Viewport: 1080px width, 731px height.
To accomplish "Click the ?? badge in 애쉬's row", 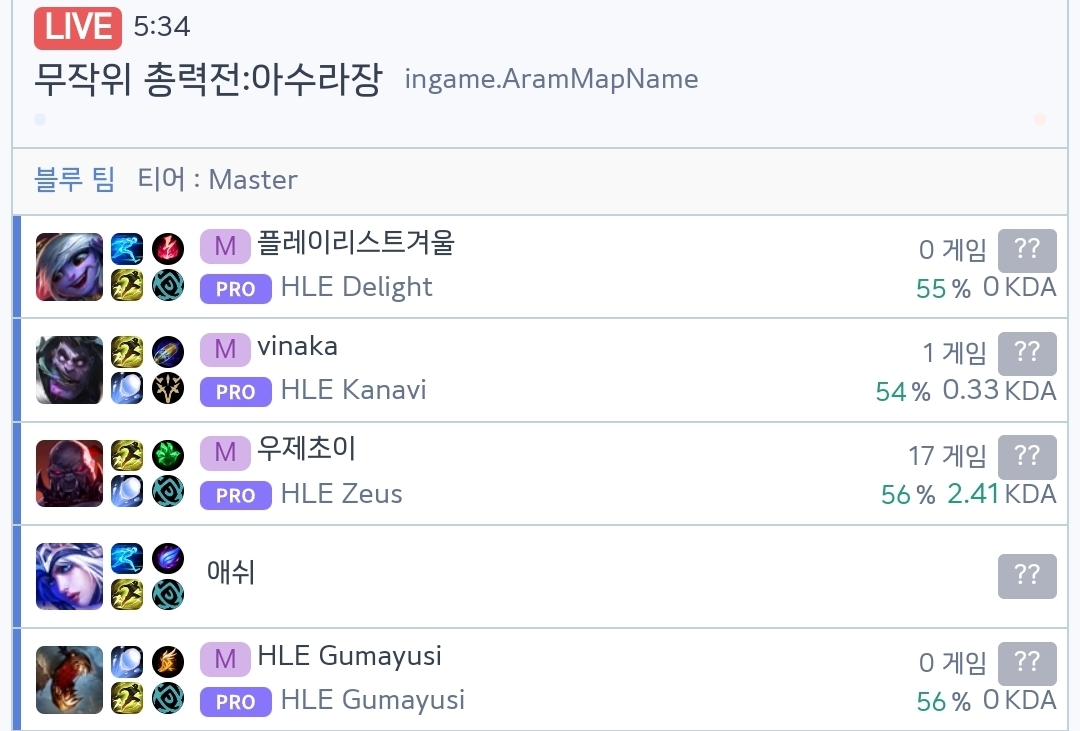I will point(1027,576).
